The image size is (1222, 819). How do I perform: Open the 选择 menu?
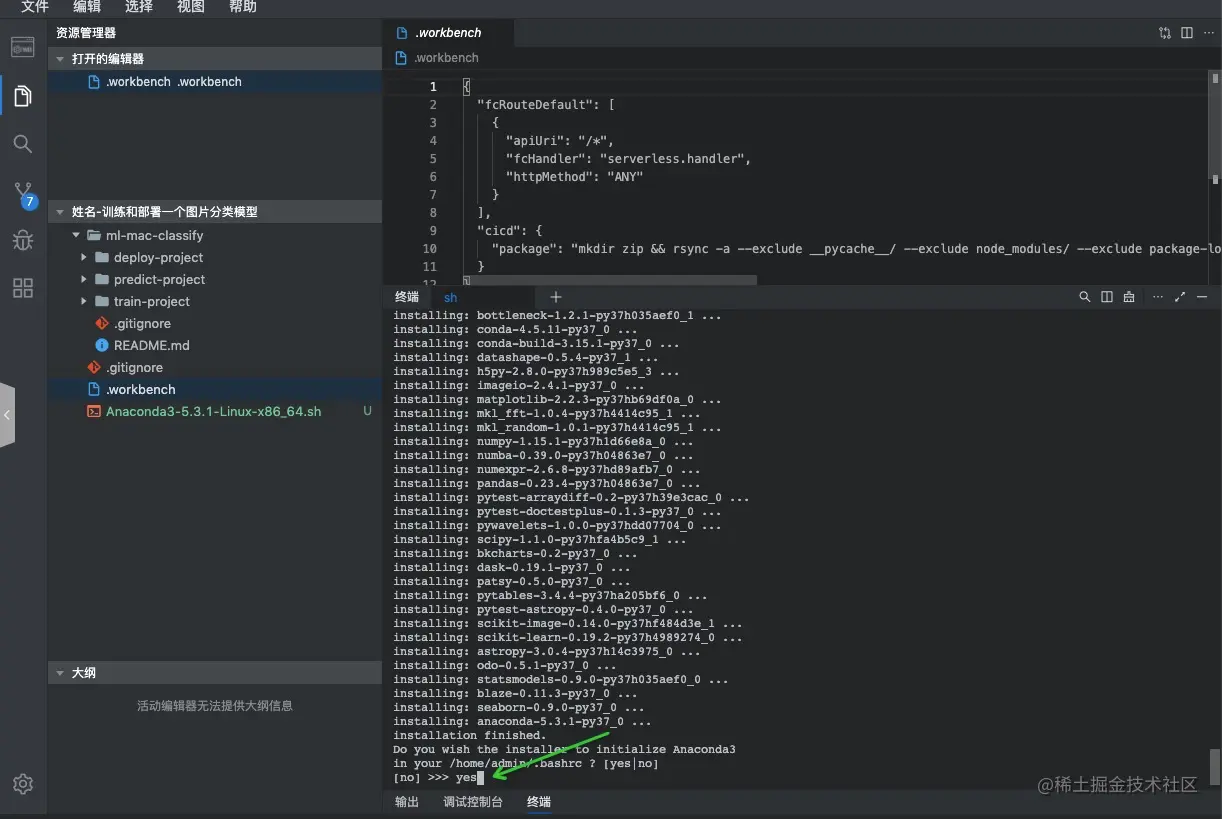pyautogui.click(x=139, y=7)
